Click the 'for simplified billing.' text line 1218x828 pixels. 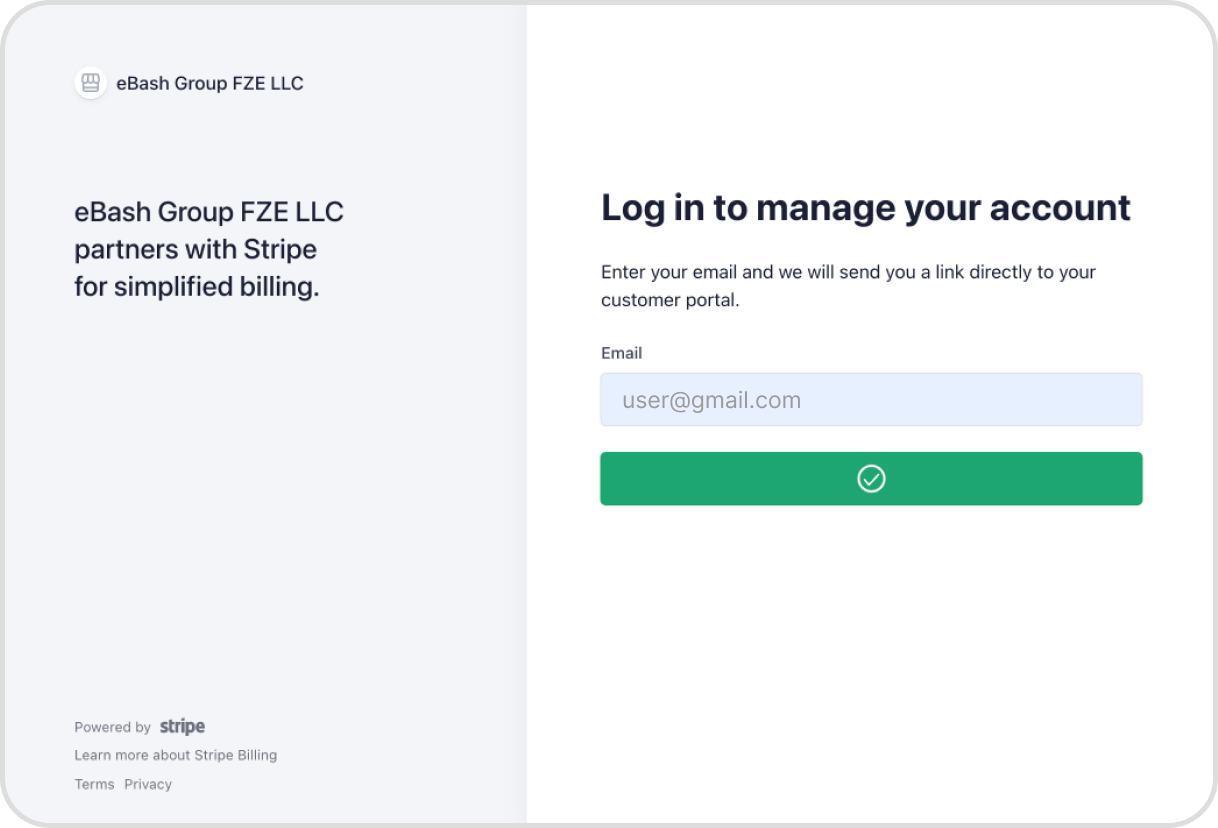pos(197,287)
